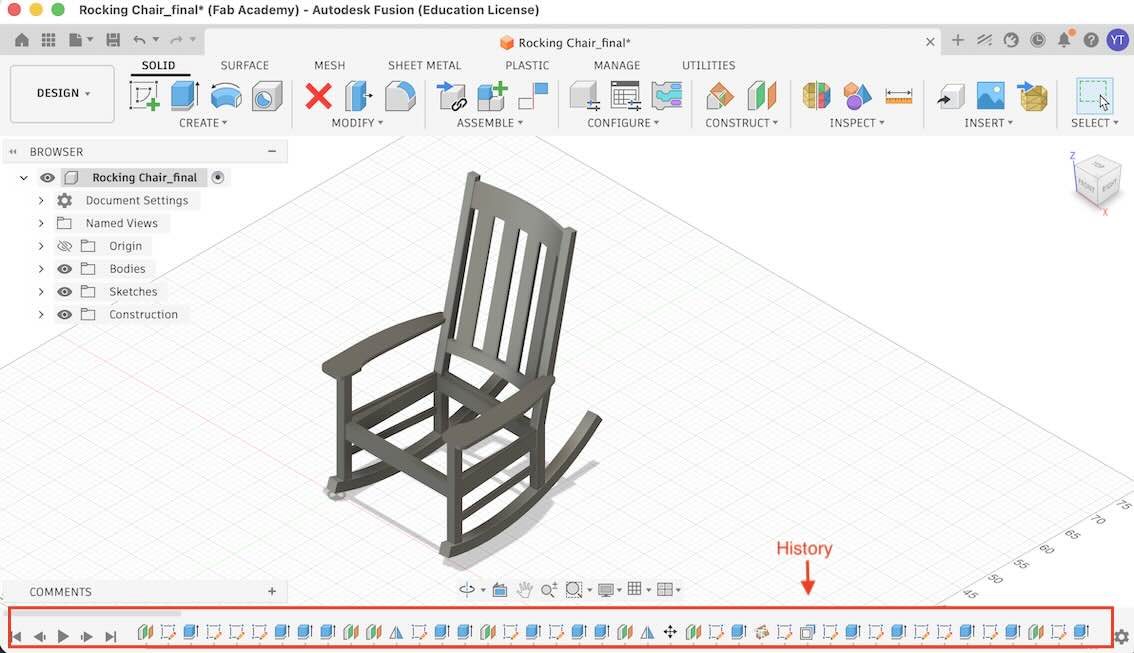
Task: Open the INSPECT dropdown menu
Action: click(x=857, y=123)
